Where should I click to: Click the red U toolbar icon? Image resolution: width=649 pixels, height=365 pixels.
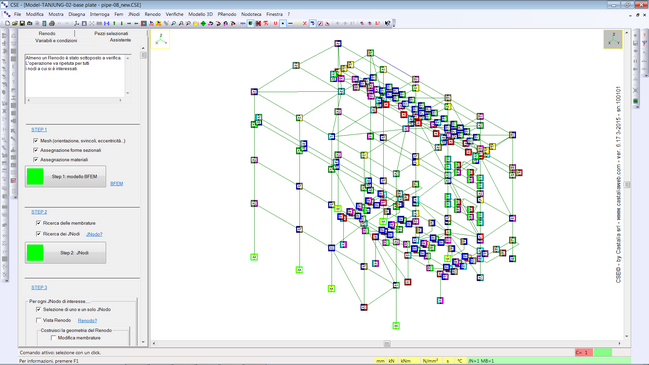(275, 24)
